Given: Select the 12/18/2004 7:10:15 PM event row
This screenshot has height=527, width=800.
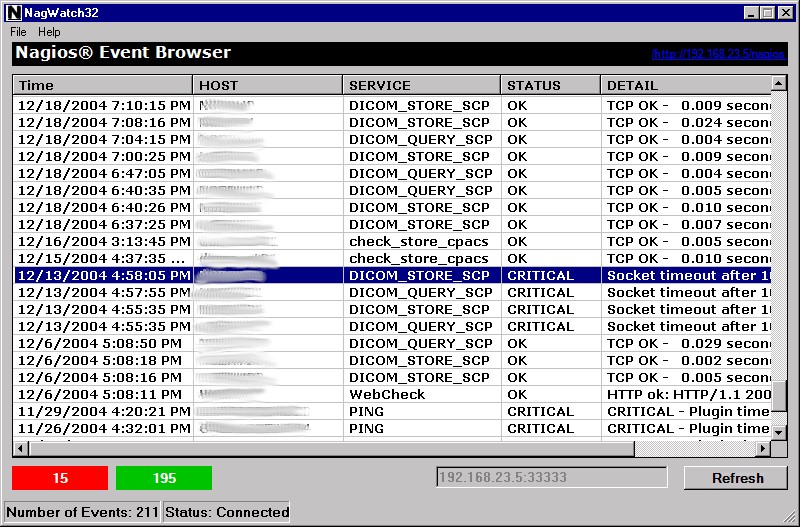Looking at the screenshot, I should click(x=392, y=106).
